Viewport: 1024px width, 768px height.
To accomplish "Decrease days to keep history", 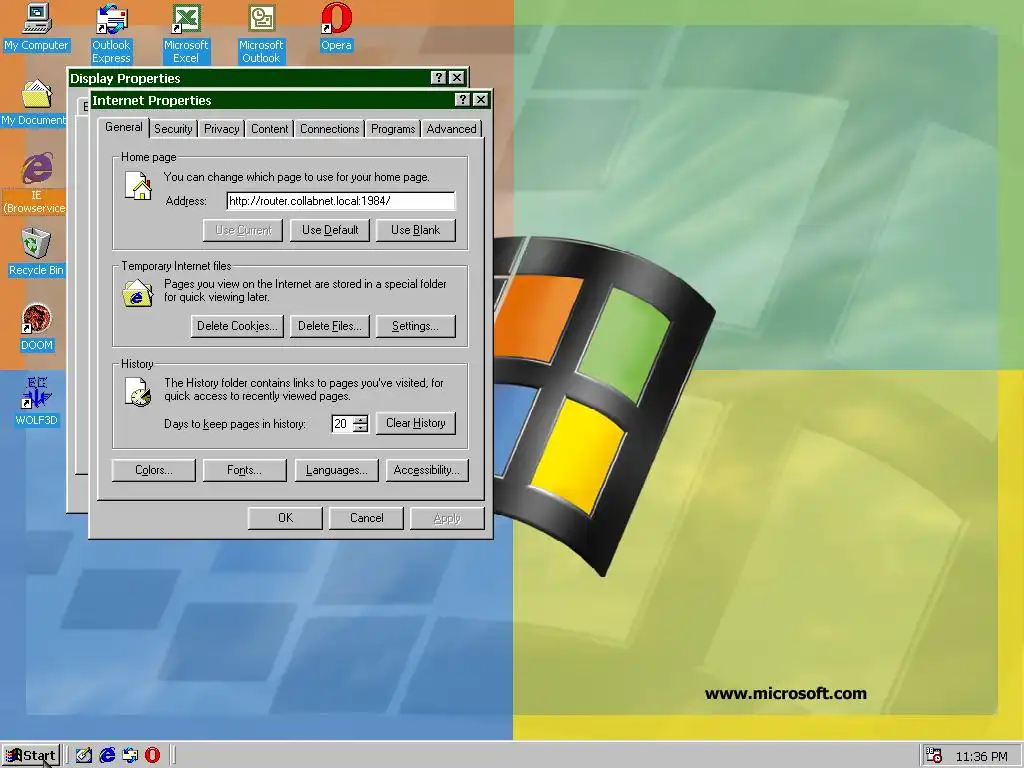I will coord(360,428).
